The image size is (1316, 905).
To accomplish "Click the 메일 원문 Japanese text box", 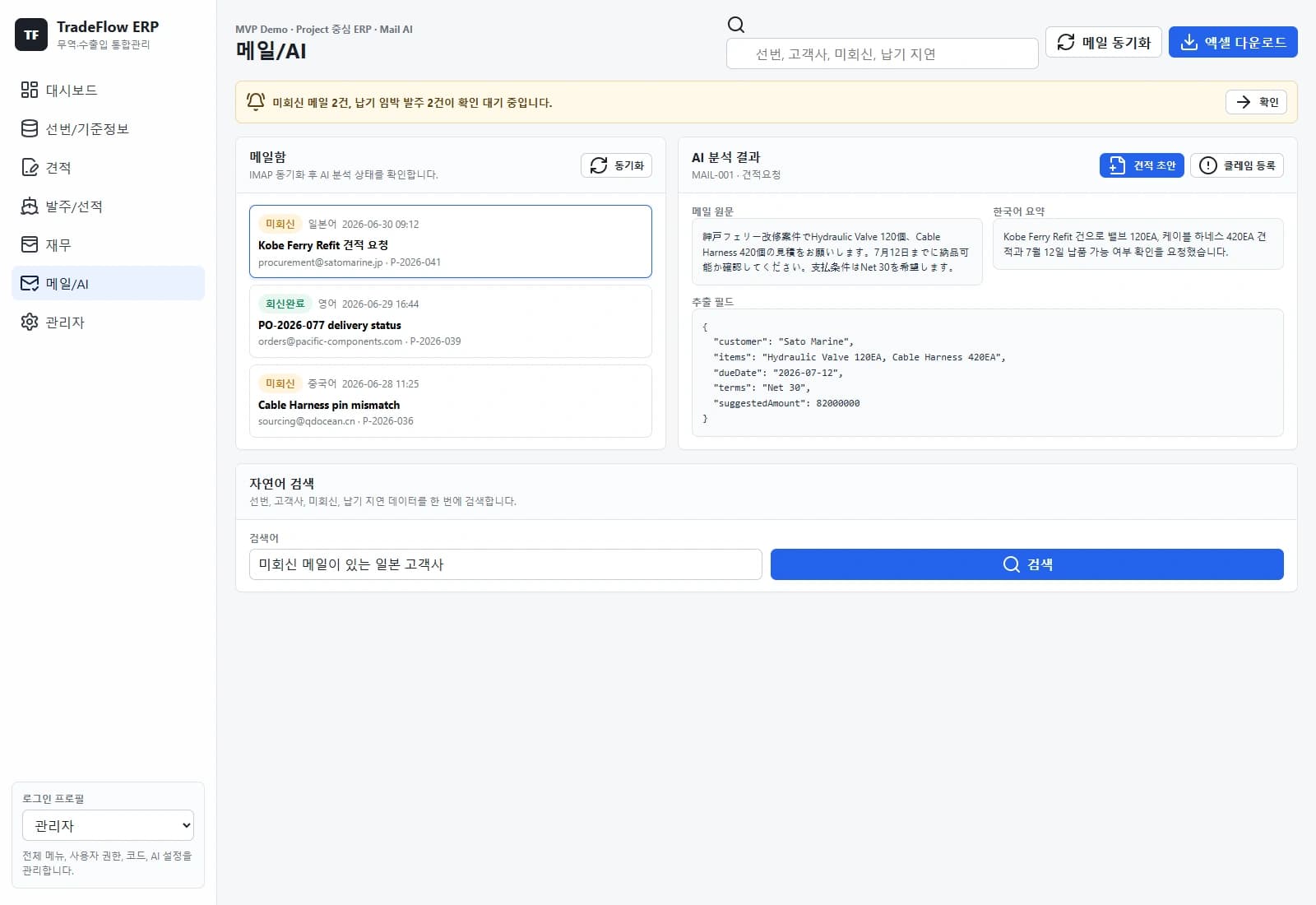I will (837, 252).
